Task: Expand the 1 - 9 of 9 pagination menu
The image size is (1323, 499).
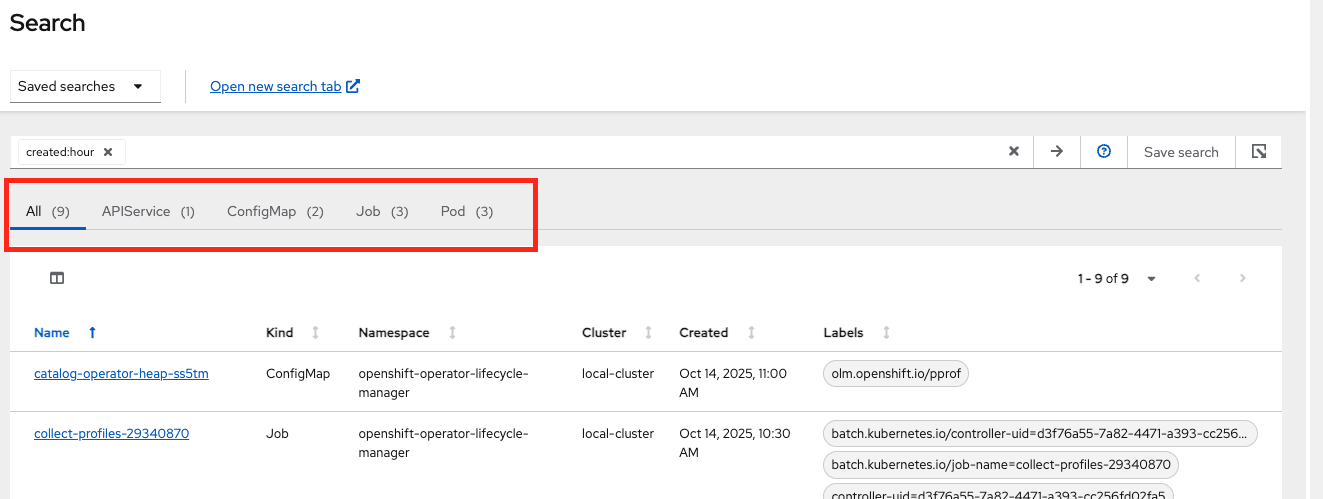Action: click(1116, 278)
